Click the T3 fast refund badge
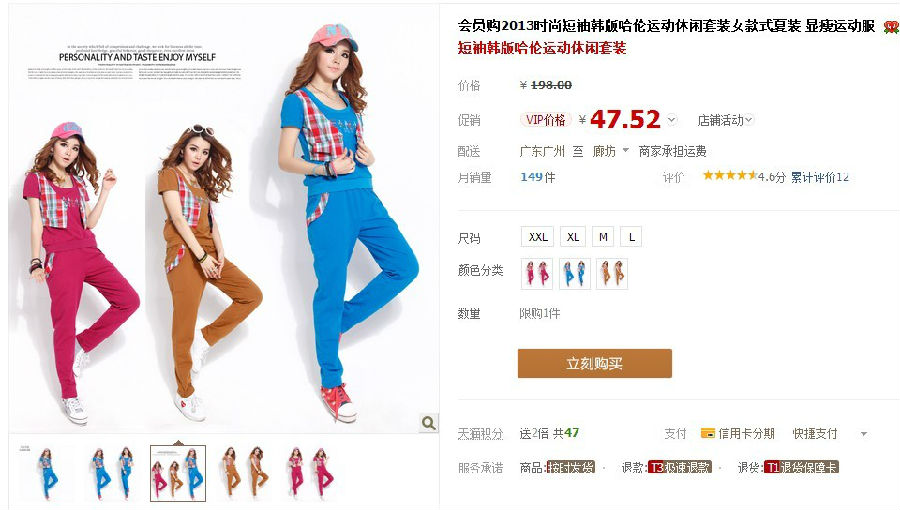 coord(680,468)
